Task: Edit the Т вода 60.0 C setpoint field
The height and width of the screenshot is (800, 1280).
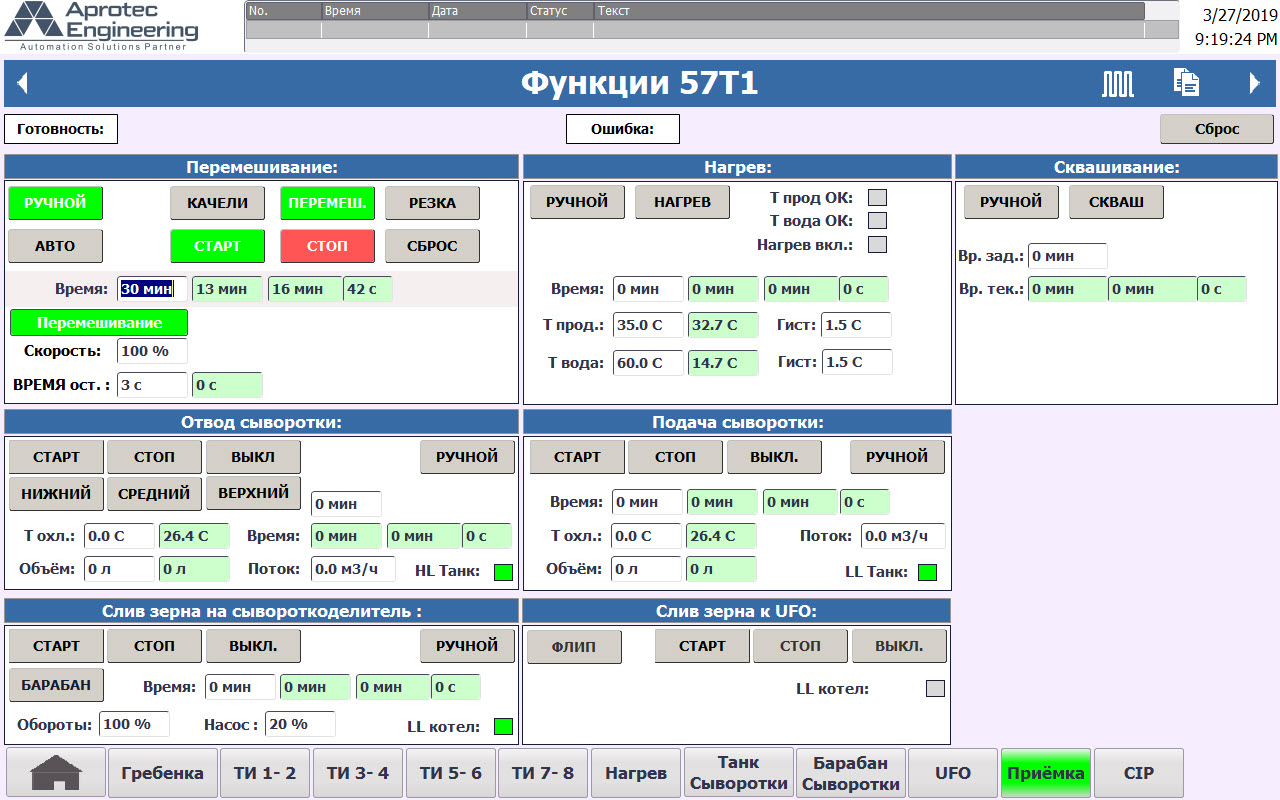Action: (x=648, y=363)
